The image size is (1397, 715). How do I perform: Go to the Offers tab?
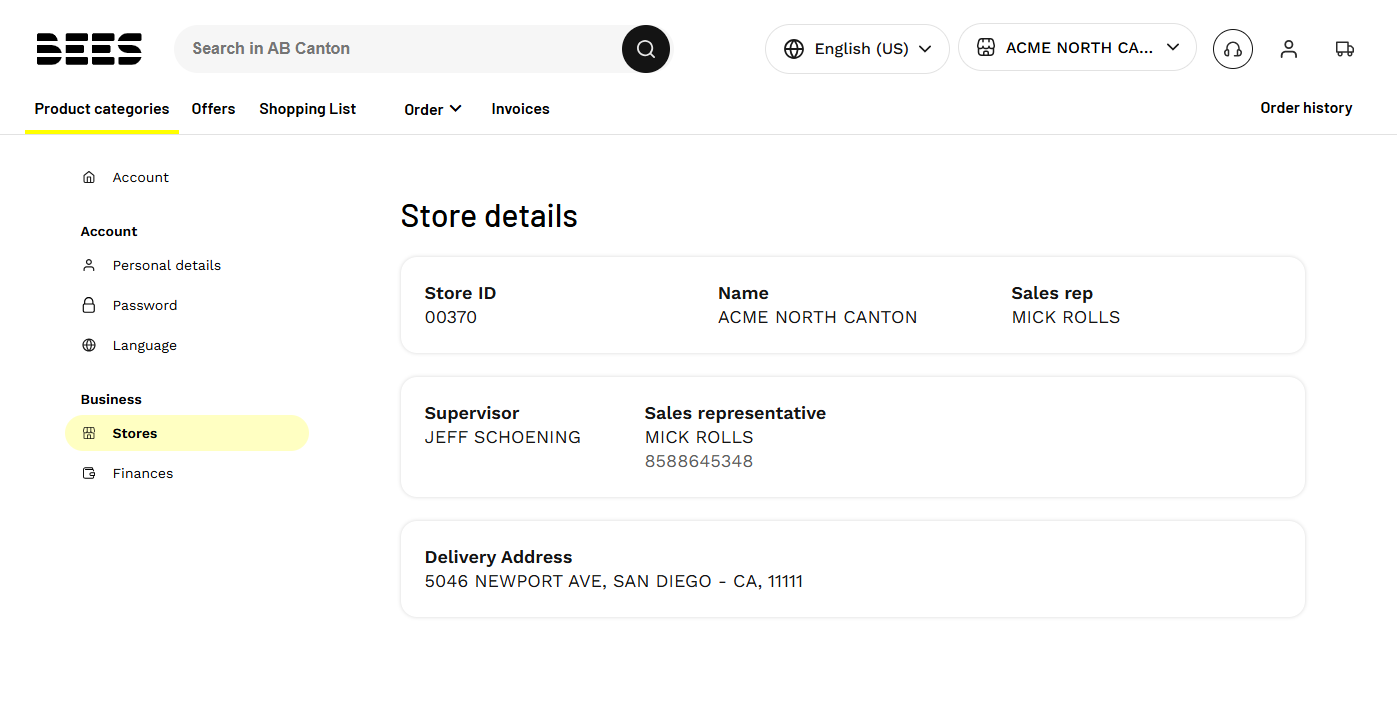(214, 109)
